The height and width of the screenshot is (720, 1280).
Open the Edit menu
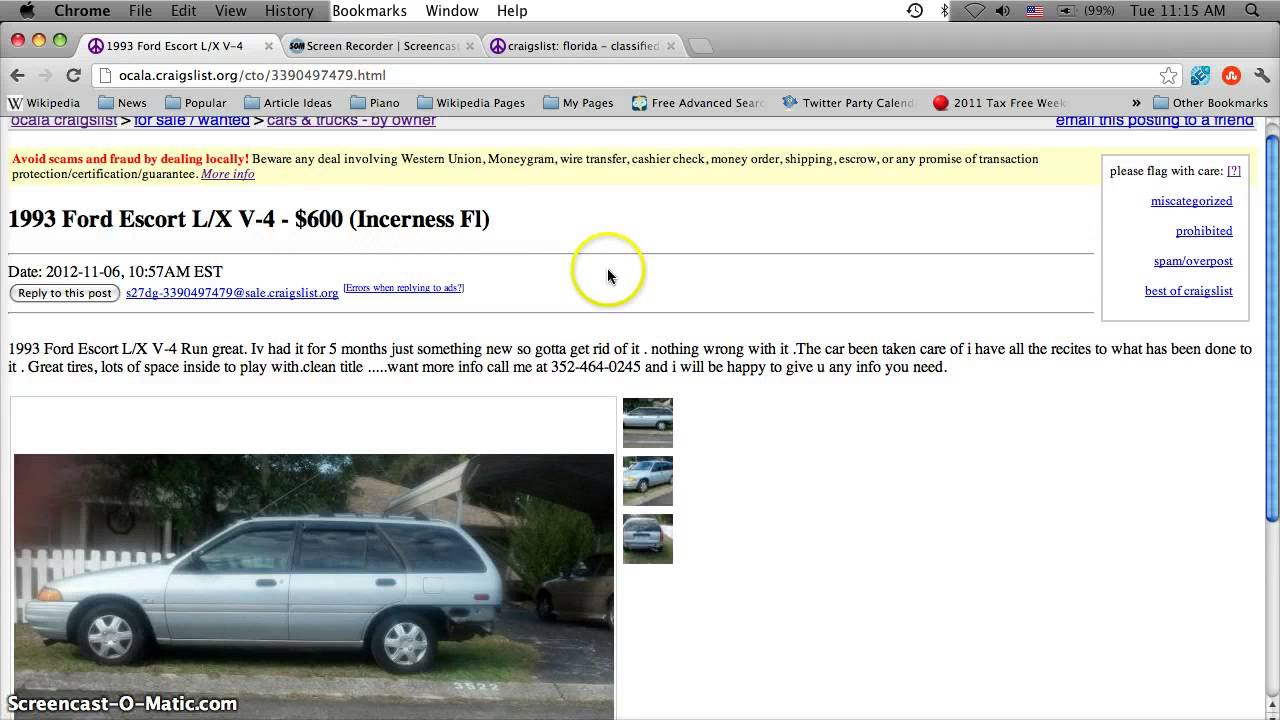[x=183, y=10]
